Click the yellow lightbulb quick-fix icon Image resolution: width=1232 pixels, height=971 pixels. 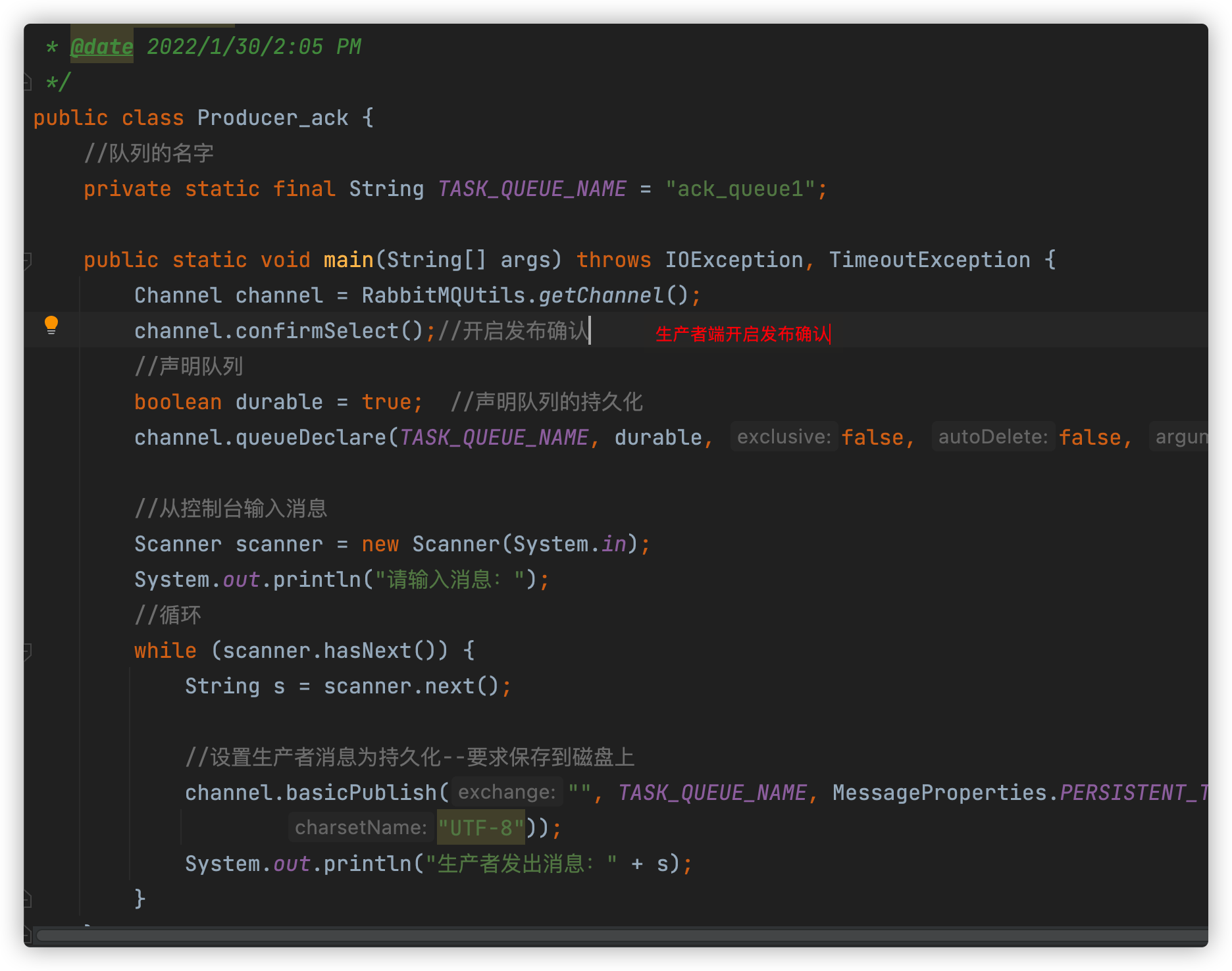coord(51,325)
